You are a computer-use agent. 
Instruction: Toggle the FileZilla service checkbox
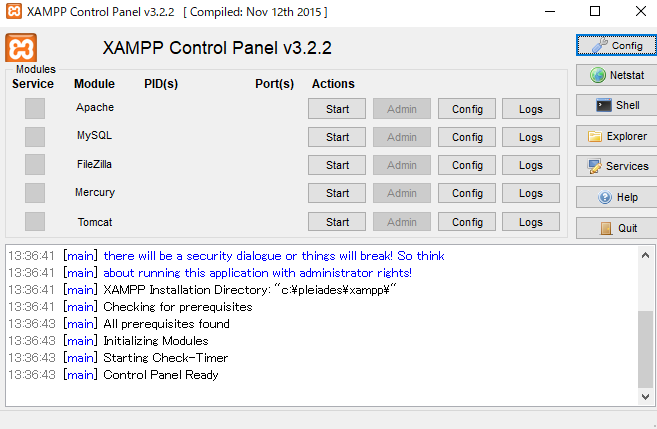35,165
